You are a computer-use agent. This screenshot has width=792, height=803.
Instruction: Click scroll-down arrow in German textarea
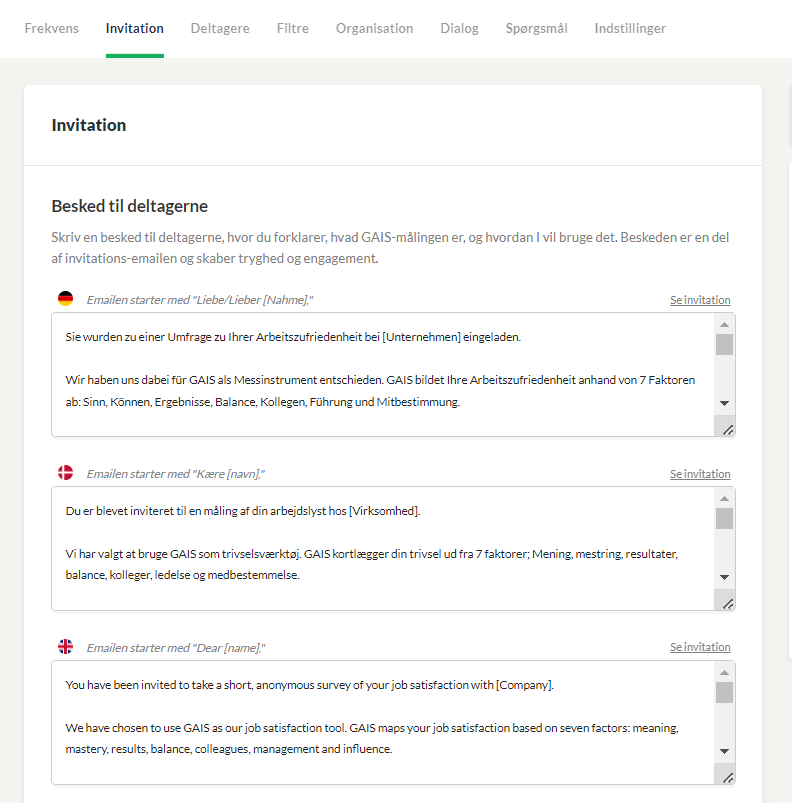[724, 403]
